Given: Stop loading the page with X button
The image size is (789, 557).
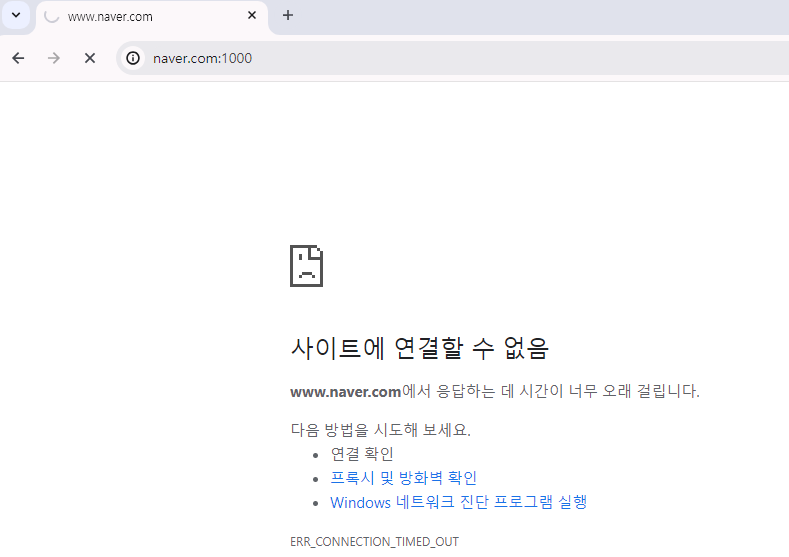Looking at the screenshot, I should pyautogui.click(x=90, y=58).
